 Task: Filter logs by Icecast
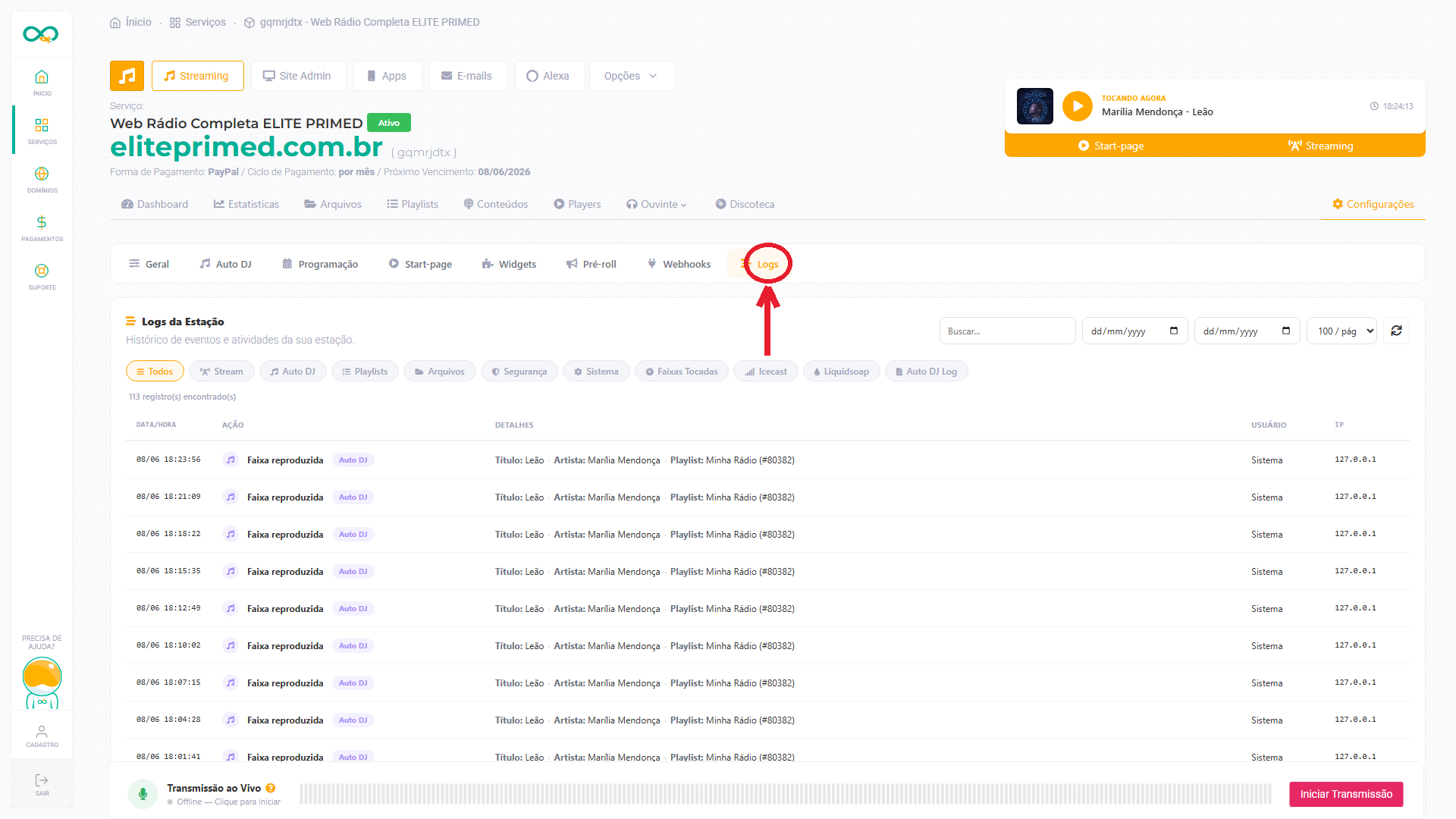click(766, 372)
